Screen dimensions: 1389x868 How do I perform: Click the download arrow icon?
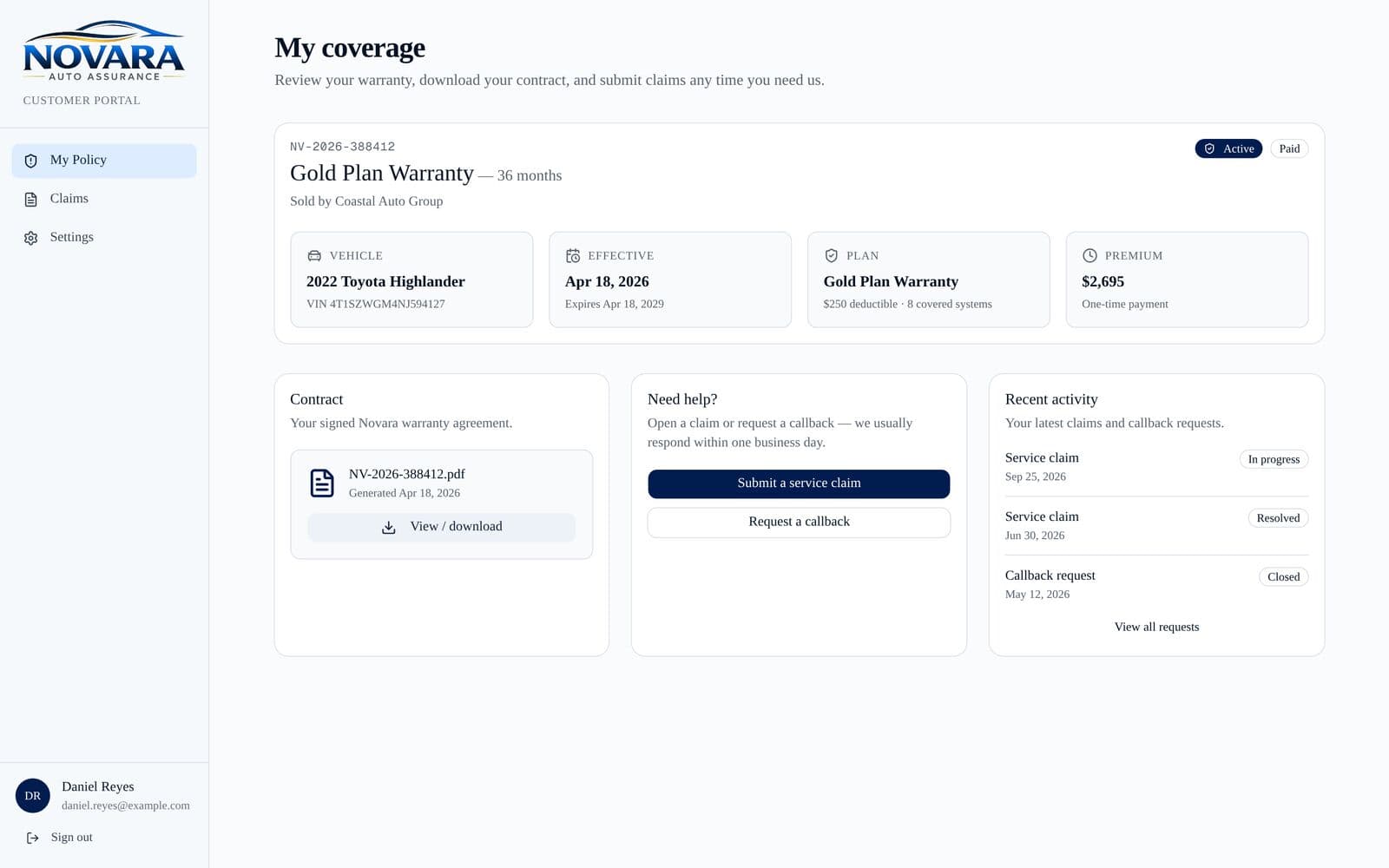[x=389, y=528]
